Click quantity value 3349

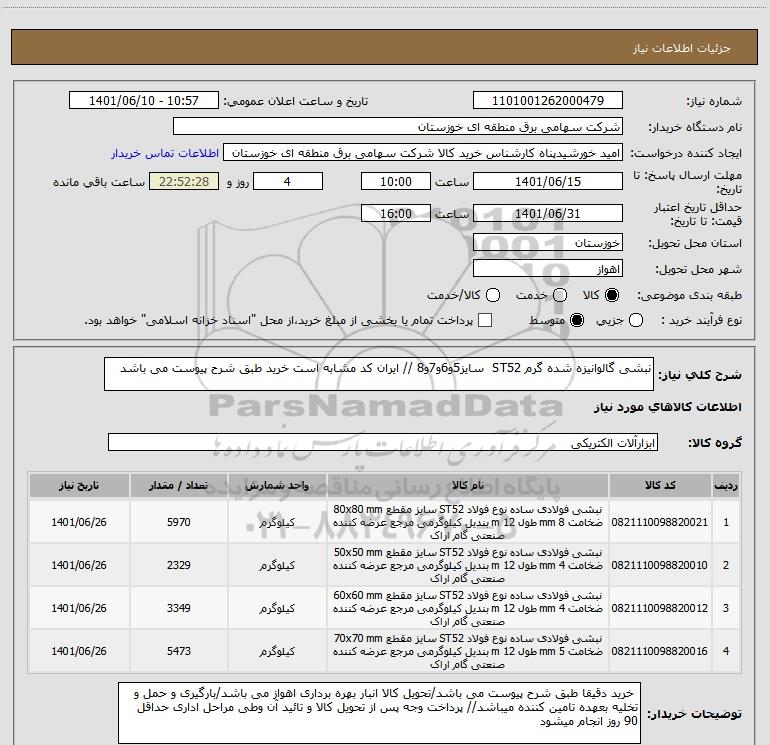(179, 608)
